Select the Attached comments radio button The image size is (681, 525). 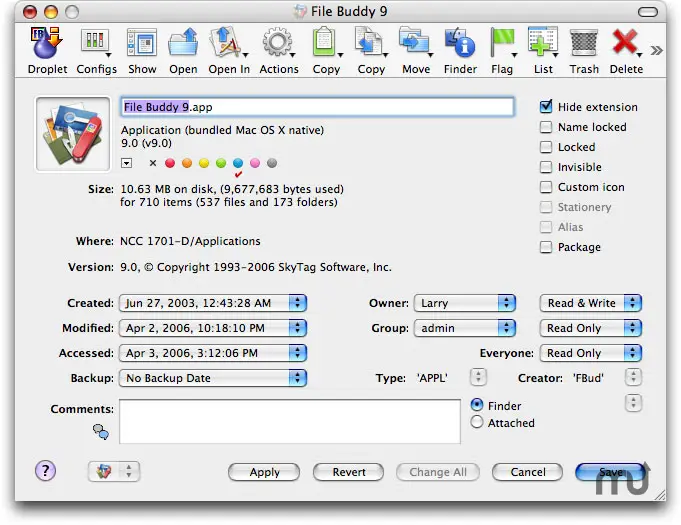click(477, 422)
